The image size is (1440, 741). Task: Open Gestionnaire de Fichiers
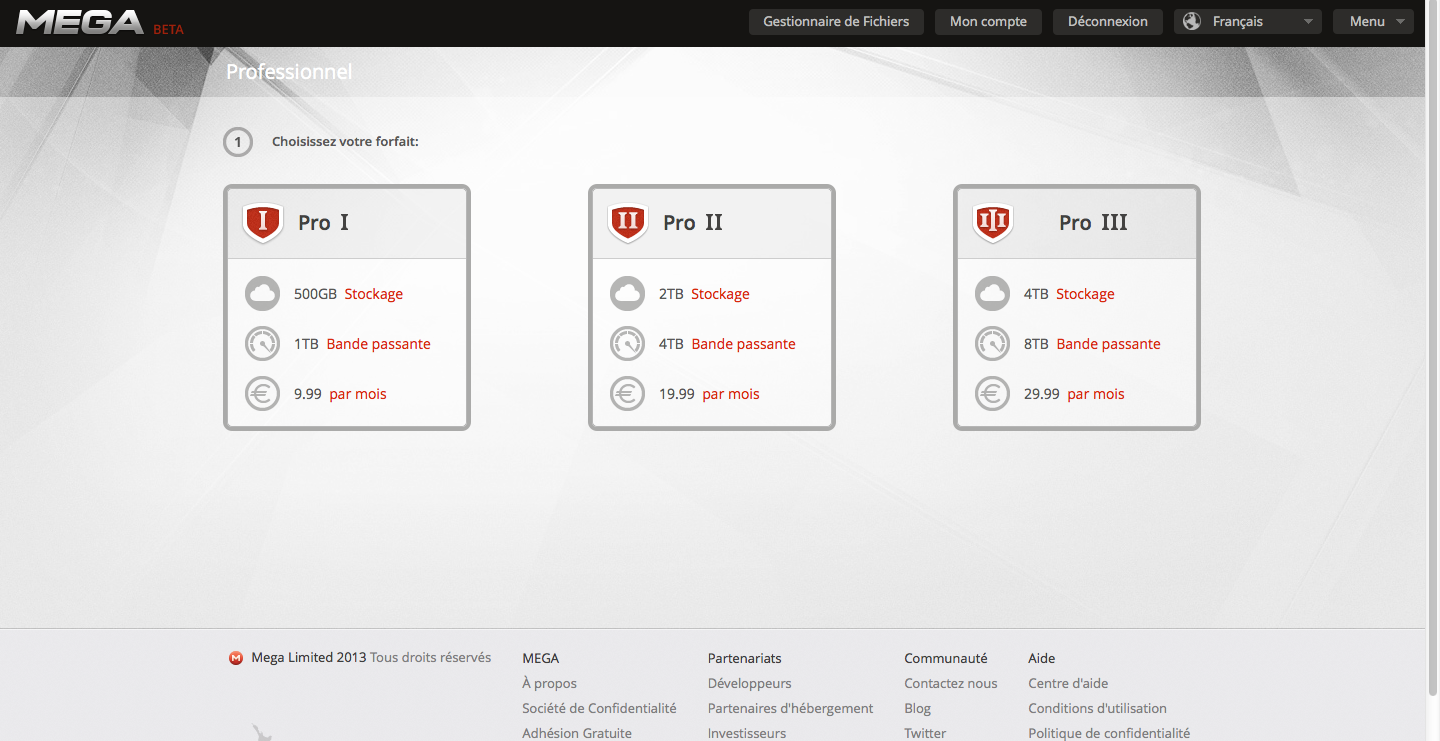pos(836,22)
